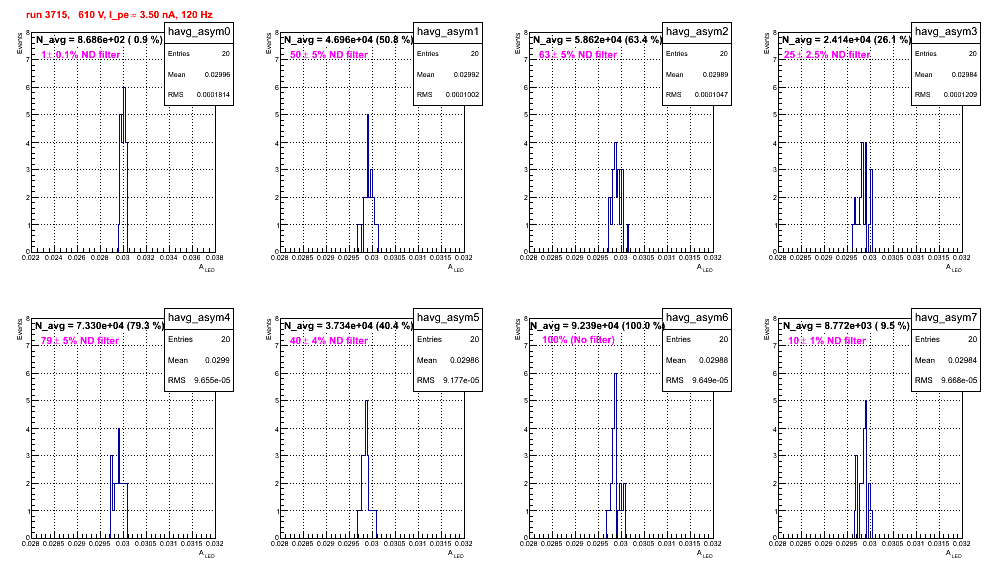996x572 pixels.
Task: Click the N_avg = 7.330e+04 label
Action: pos(99,326)
